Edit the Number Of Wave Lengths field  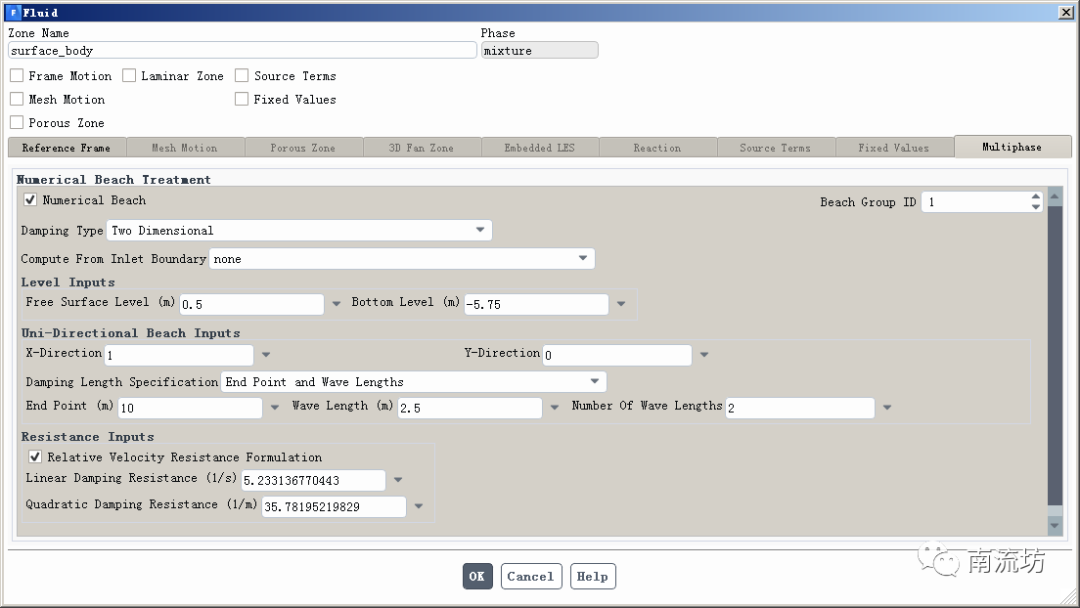[800, 408]
